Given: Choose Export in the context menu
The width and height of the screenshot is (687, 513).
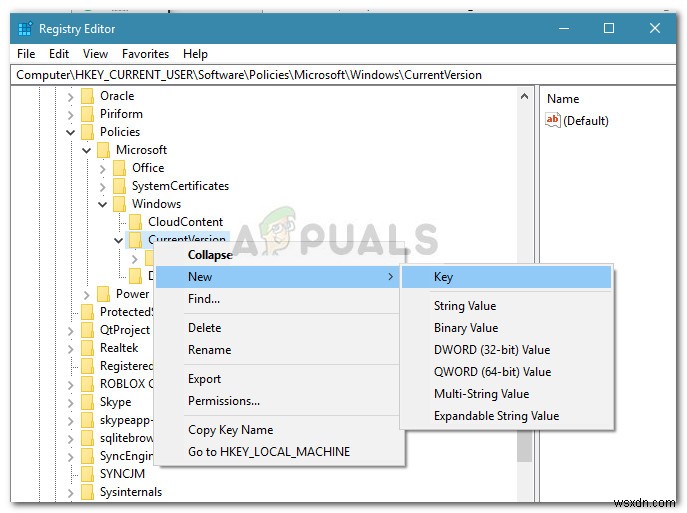Looking at the screenshot, I should point(280,379).
